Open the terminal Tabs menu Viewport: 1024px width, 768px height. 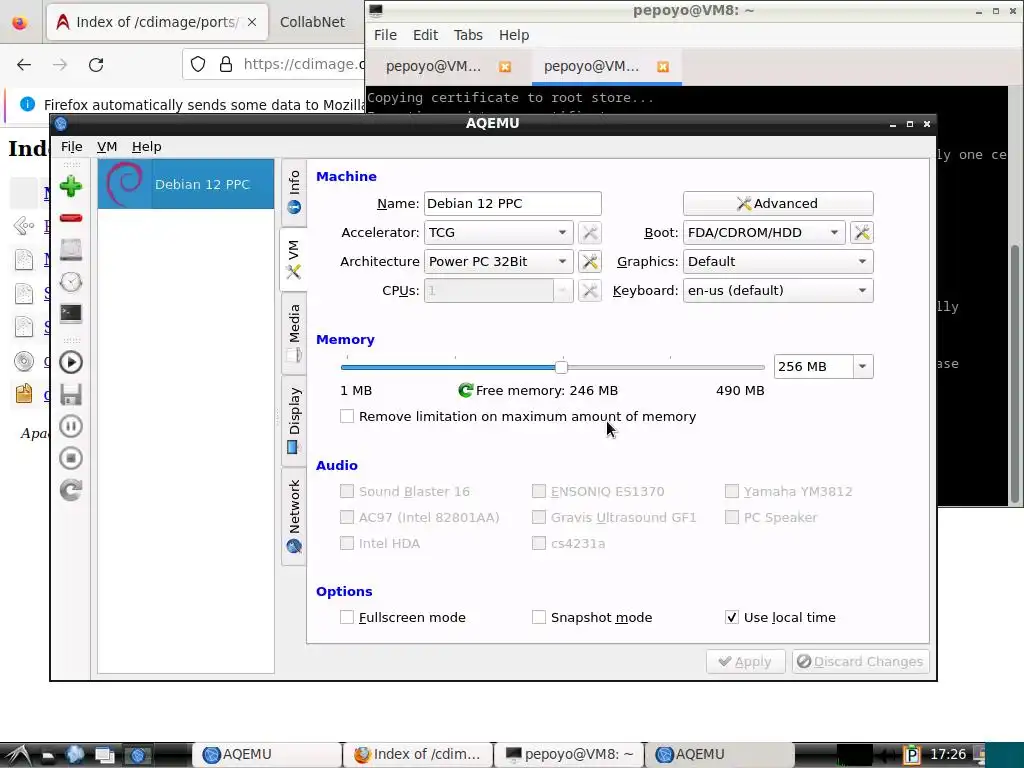pyautogui.click(x=468, y=35)
